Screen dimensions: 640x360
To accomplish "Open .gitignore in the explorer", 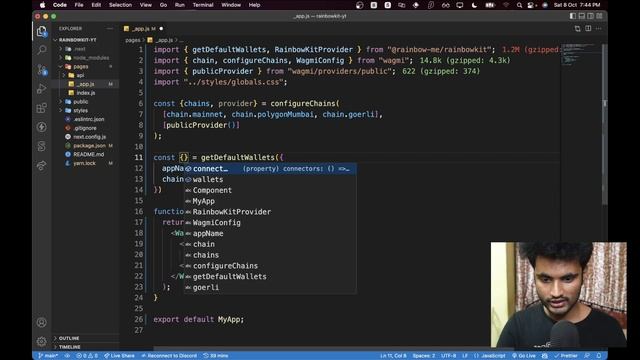I will tap(85, 128).
